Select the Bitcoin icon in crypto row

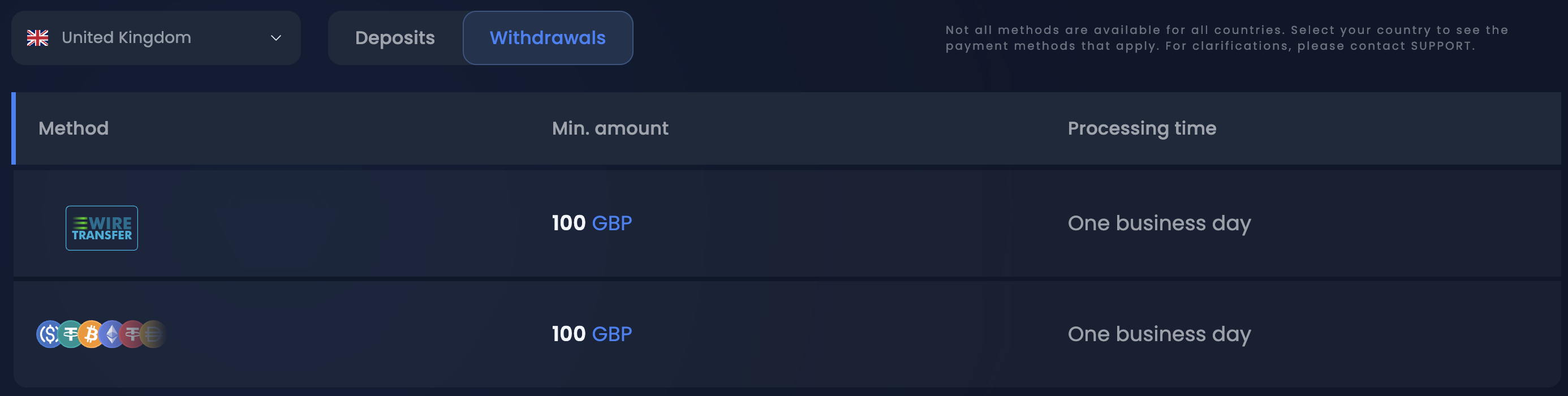(x=90, y=333)
